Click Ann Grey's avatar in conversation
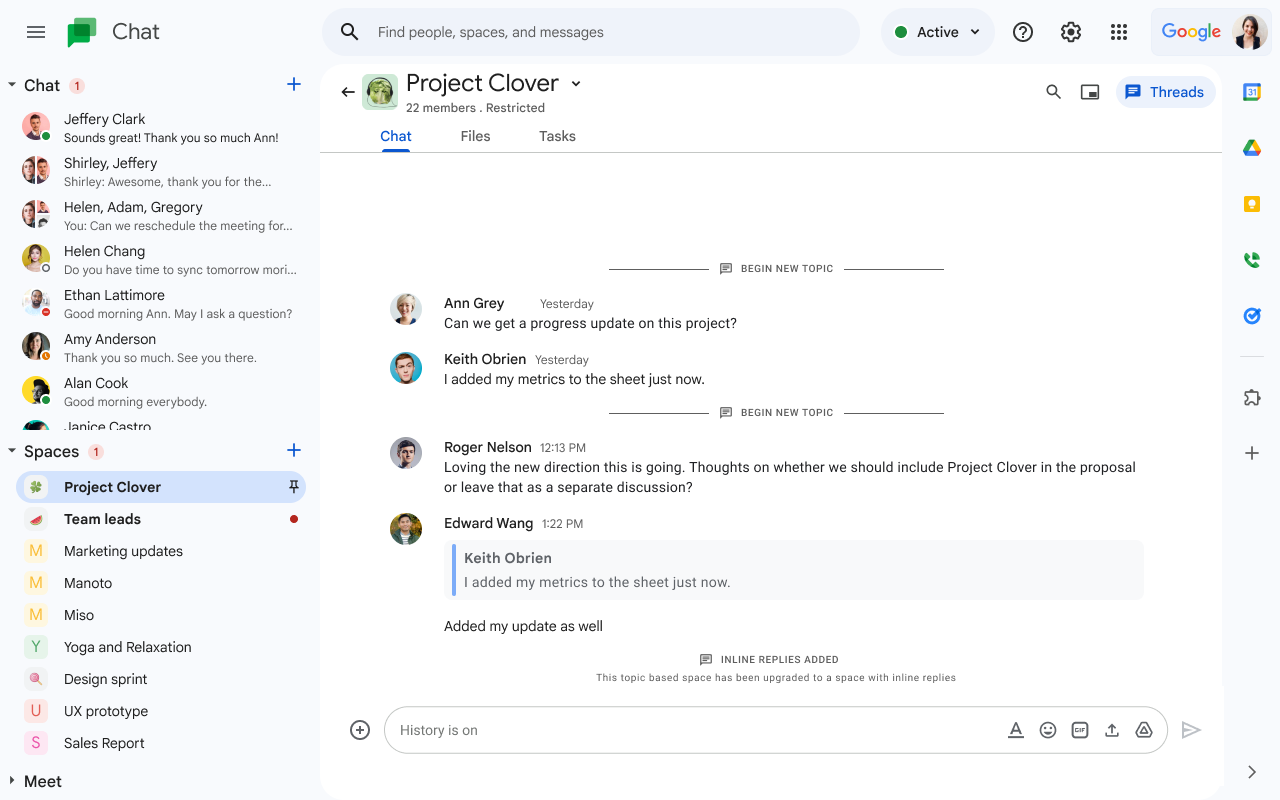 point(406,309)
